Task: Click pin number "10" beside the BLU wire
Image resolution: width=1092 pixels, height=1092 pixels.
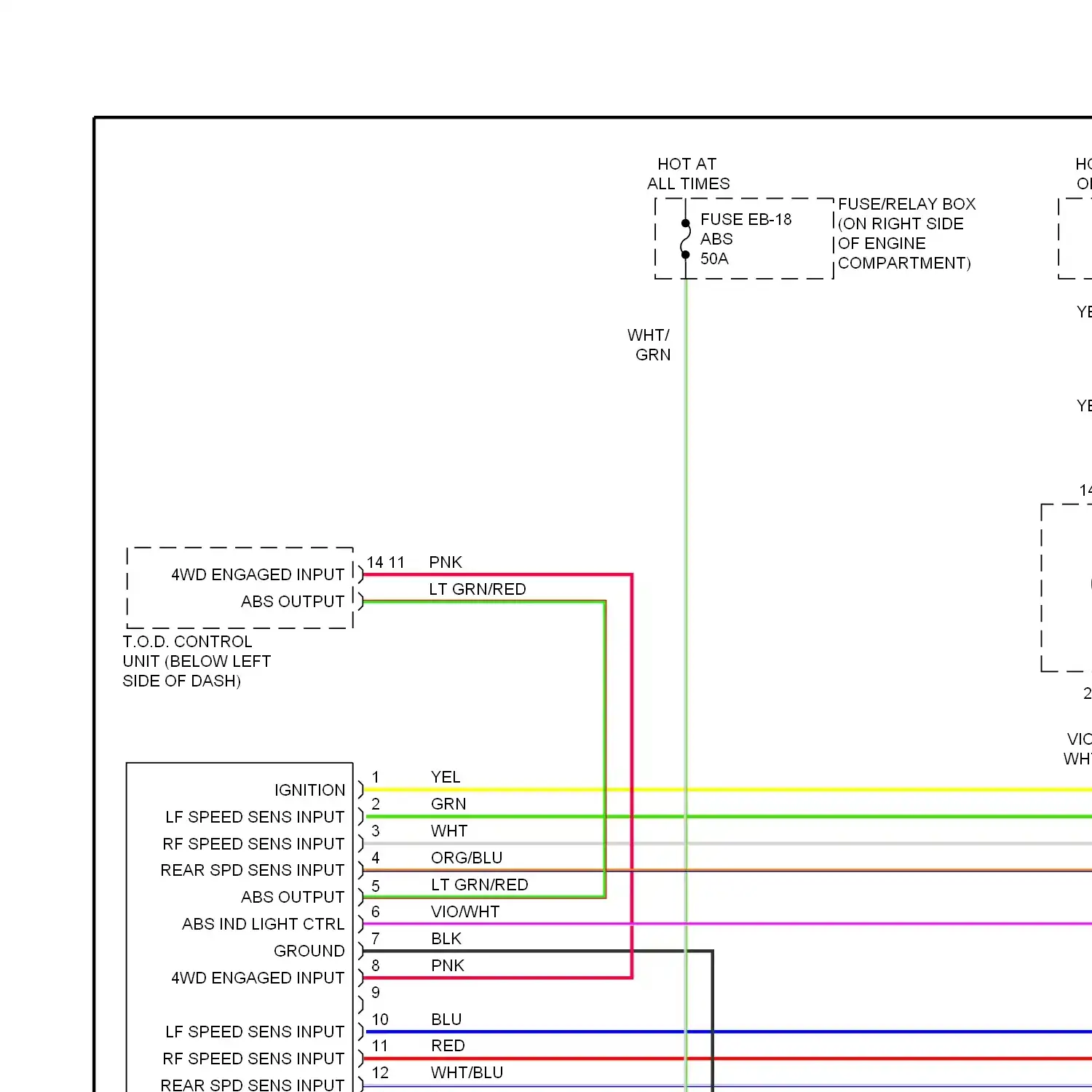Action: click(380, 1019)
